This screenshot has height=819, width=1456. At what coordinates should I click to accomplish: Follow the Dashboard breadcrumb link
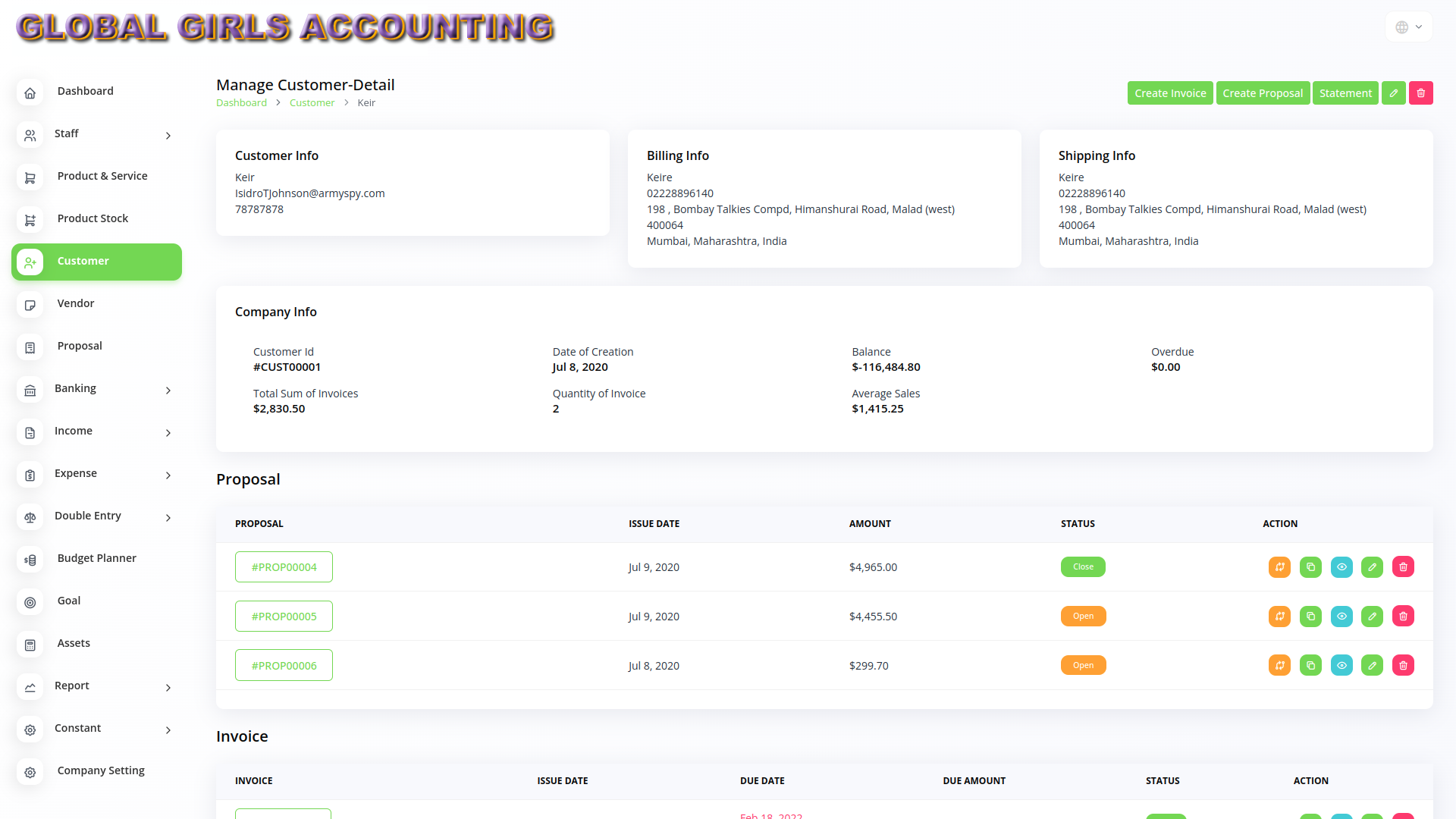[241, 103]
